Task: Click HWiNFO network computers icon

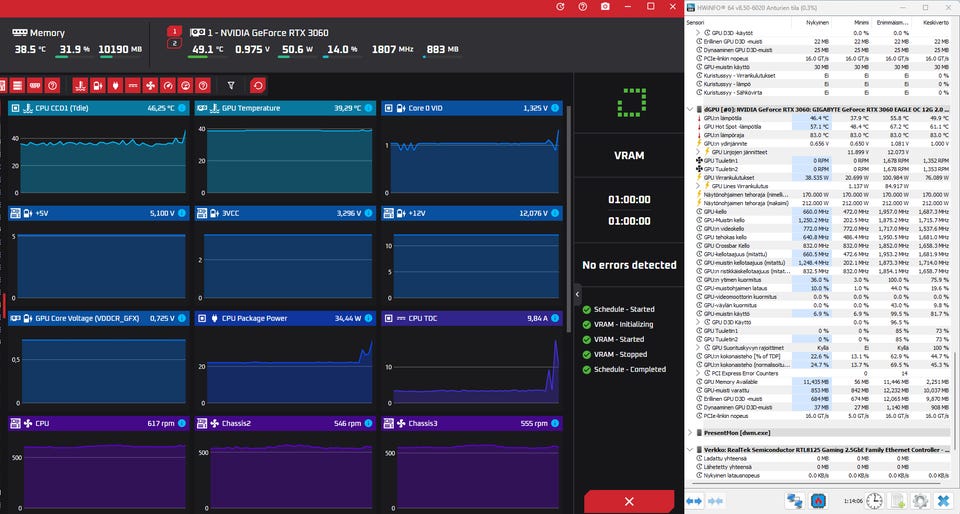Action: pos(795,501)
